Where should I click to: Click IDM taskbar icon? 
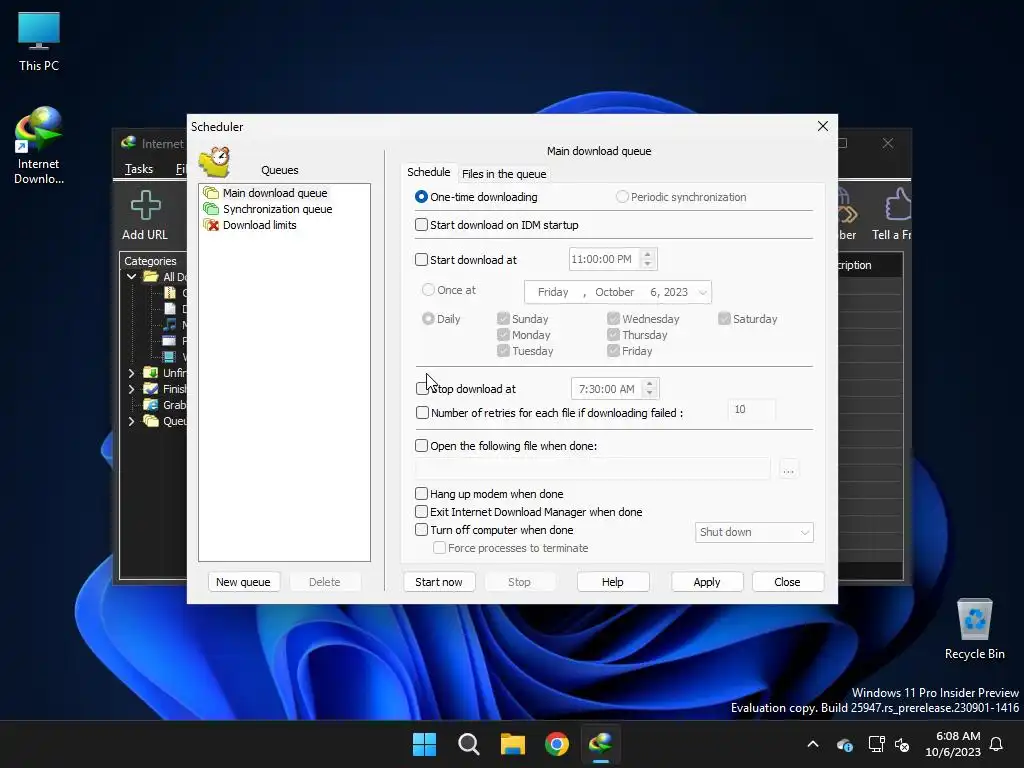click(x=601, y=744)
